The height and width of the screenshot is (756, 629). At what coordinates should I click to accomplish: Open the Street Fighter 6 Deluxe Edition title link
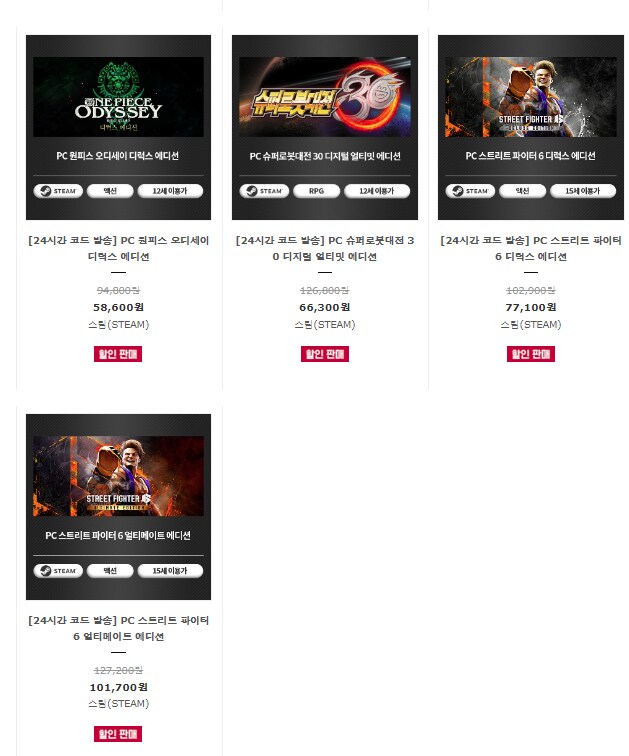pyautogui.click(x=531, y=248)
